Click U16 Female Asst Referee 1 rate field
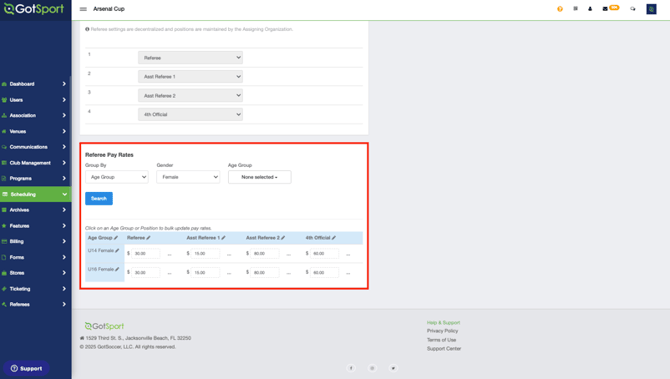This screenshot has width=670, height=379. (x=206, y=272)
